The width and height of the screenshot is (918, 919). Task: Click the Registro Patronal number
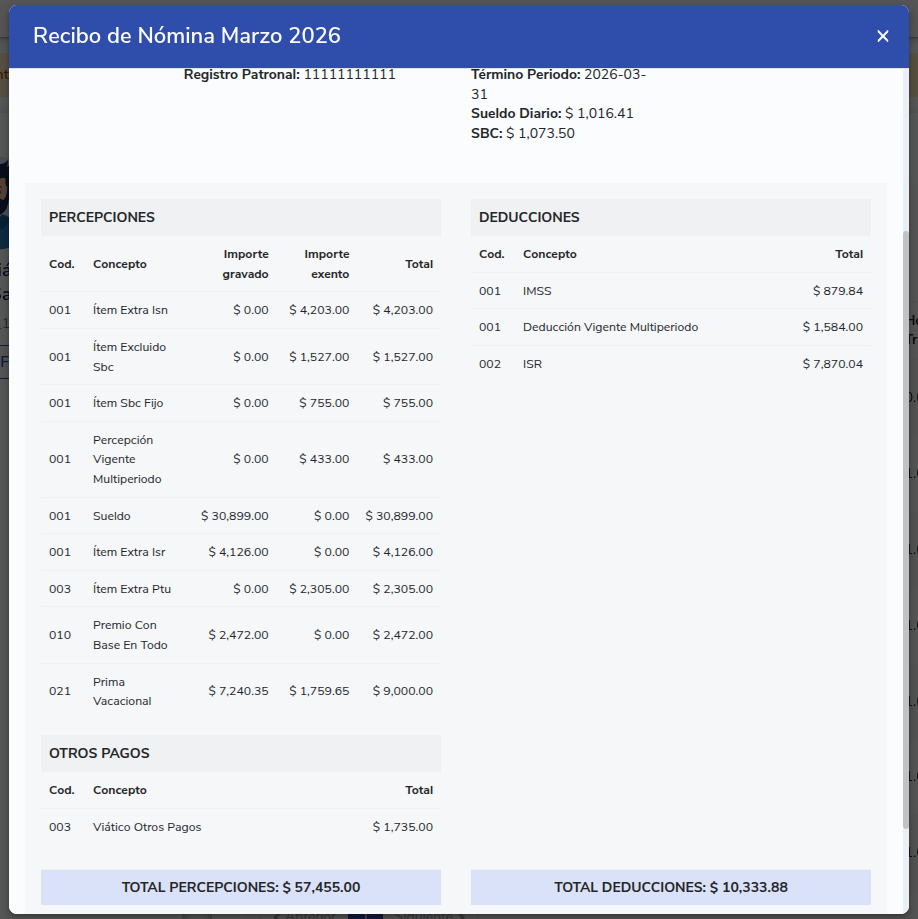[x=350, y=74]
